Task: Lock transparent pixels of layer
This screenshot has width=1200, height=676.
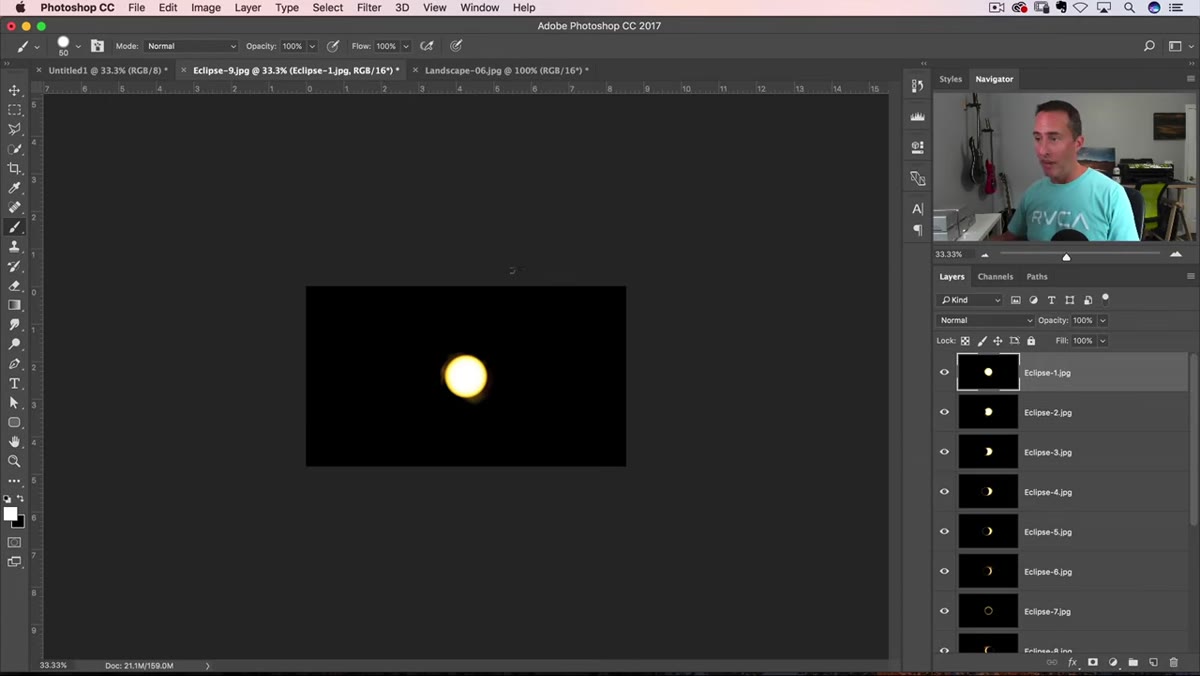Action: (x=965, y=341)
